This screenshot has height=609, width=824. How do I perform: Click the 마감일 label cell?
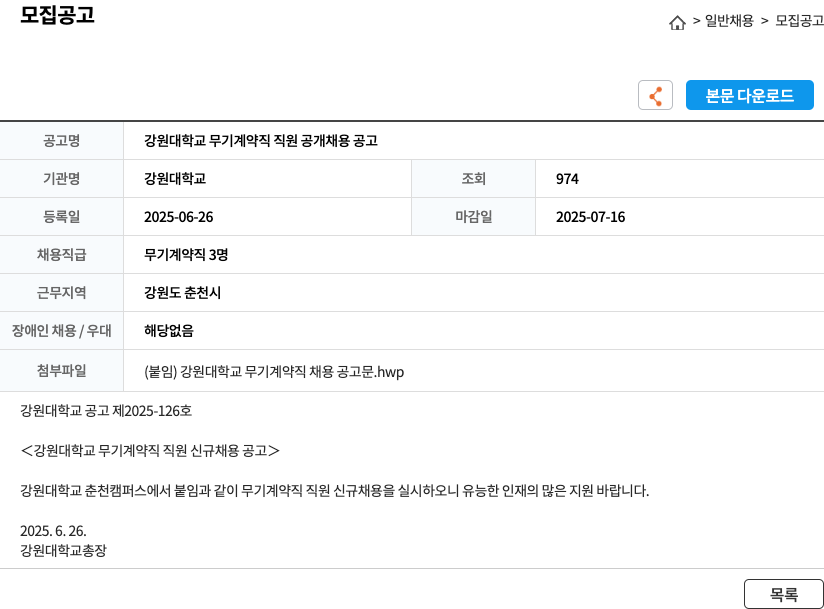click(473, 216)
